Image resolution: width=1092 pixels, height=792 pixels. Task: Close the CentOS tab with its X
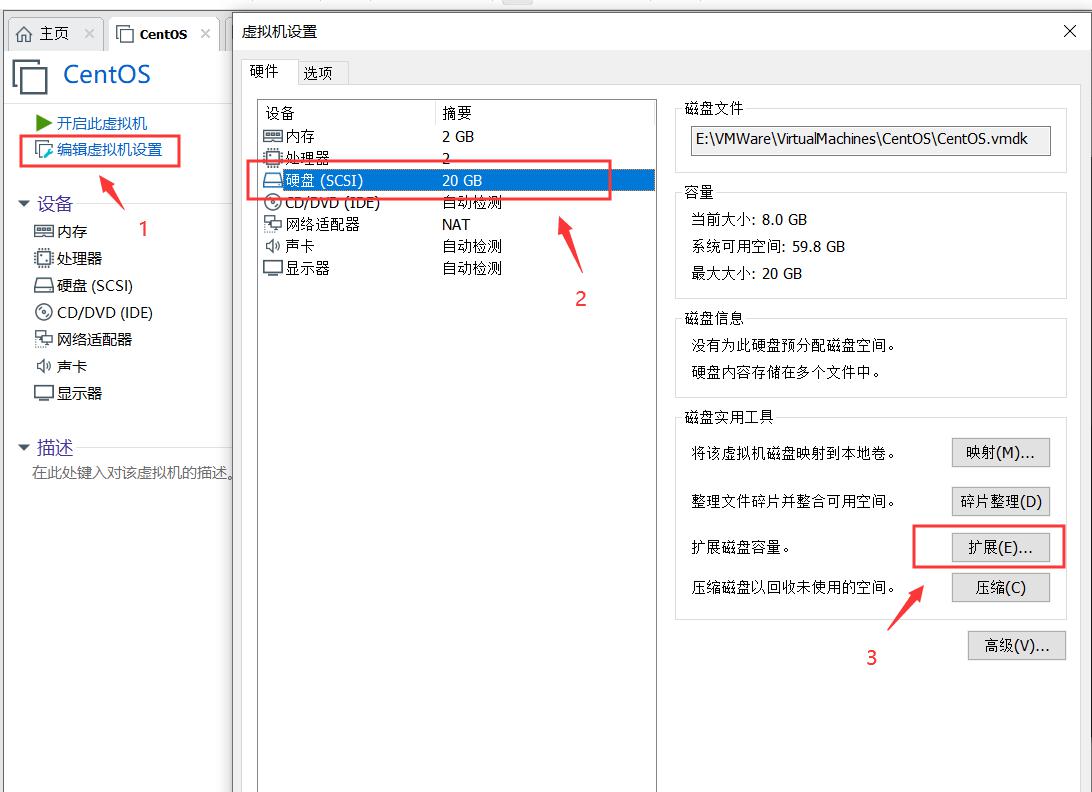pos(205,33)
